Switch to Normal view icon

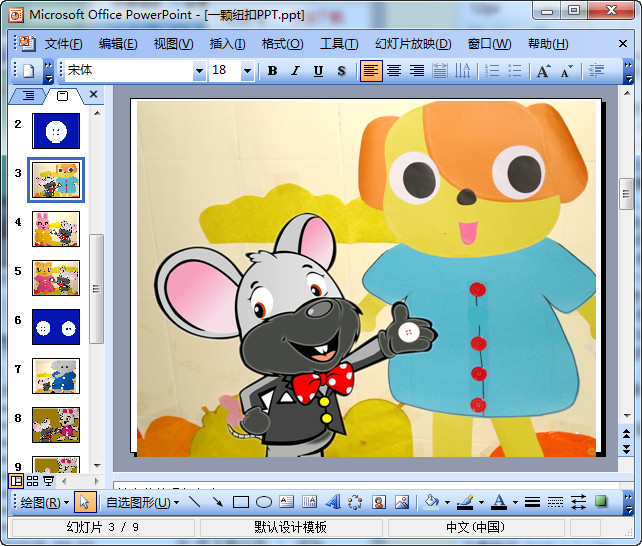pyautogui.click(x=16, y=481)
